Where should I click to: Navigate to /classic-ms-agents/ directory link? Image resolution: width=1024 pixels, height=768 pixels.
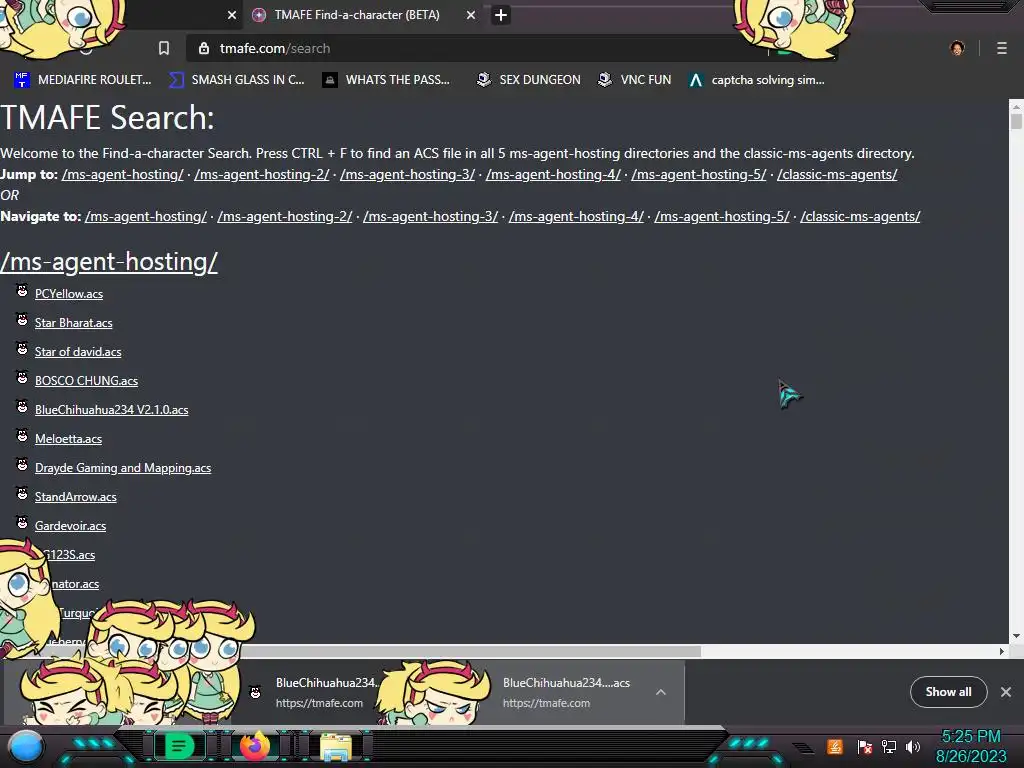pyautogui.click(x=860, y=216)
